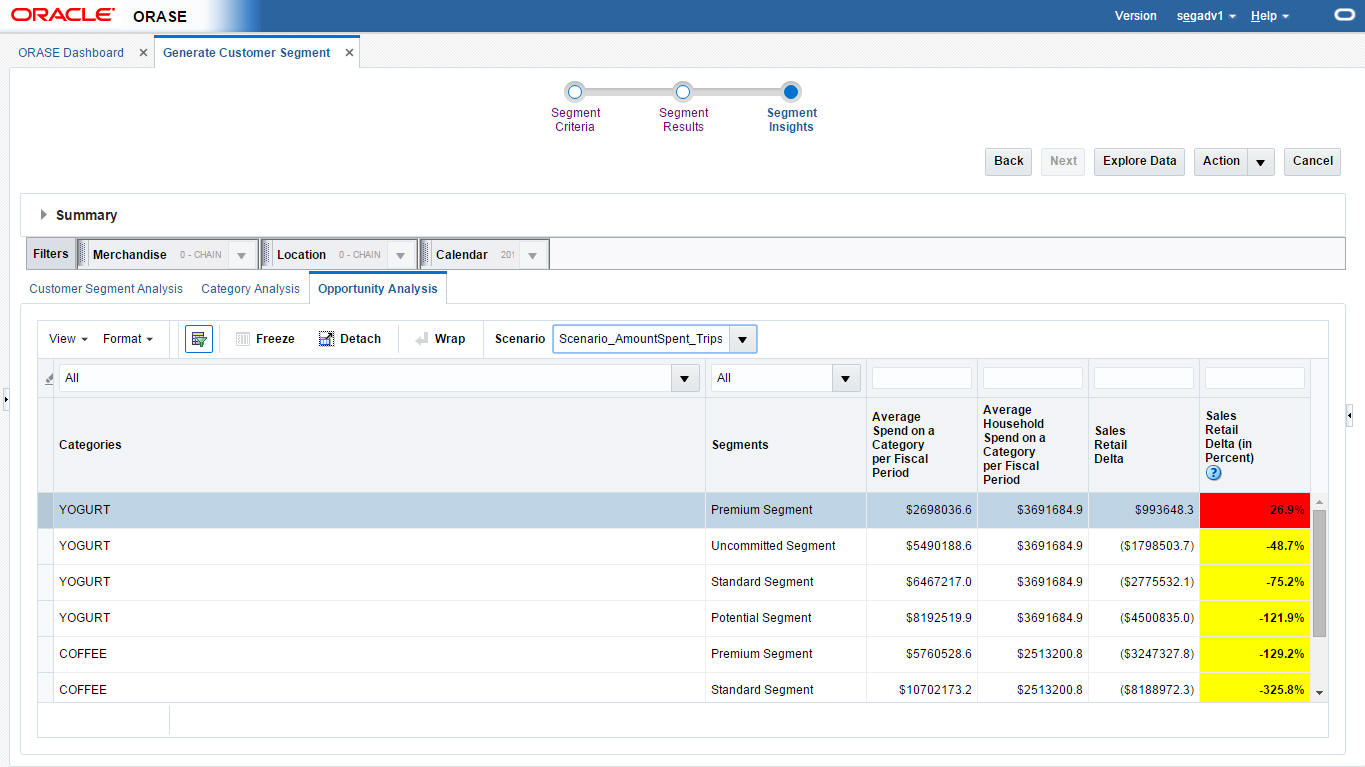Go to the Segment Results step

point(683,93)
